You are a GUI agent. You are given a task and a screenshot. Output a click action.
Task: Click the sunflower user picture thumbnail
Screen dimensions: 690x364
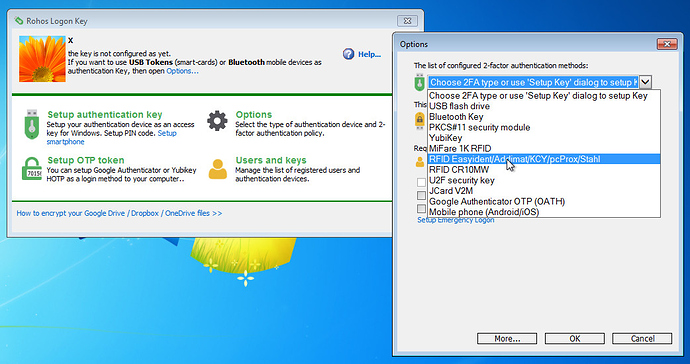tap(42, 59)
